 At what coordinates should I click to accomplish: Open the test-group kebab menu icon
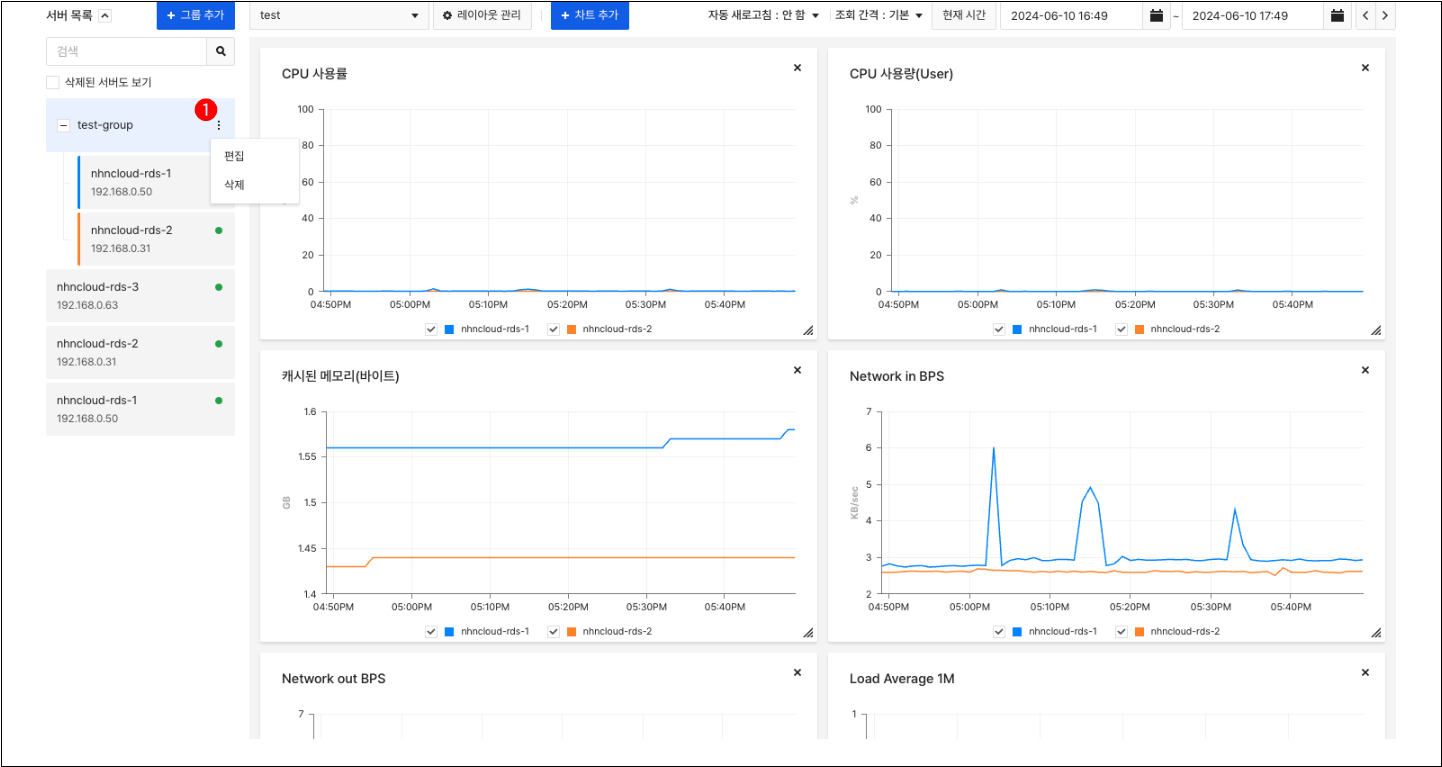click(x=219, y=125)
